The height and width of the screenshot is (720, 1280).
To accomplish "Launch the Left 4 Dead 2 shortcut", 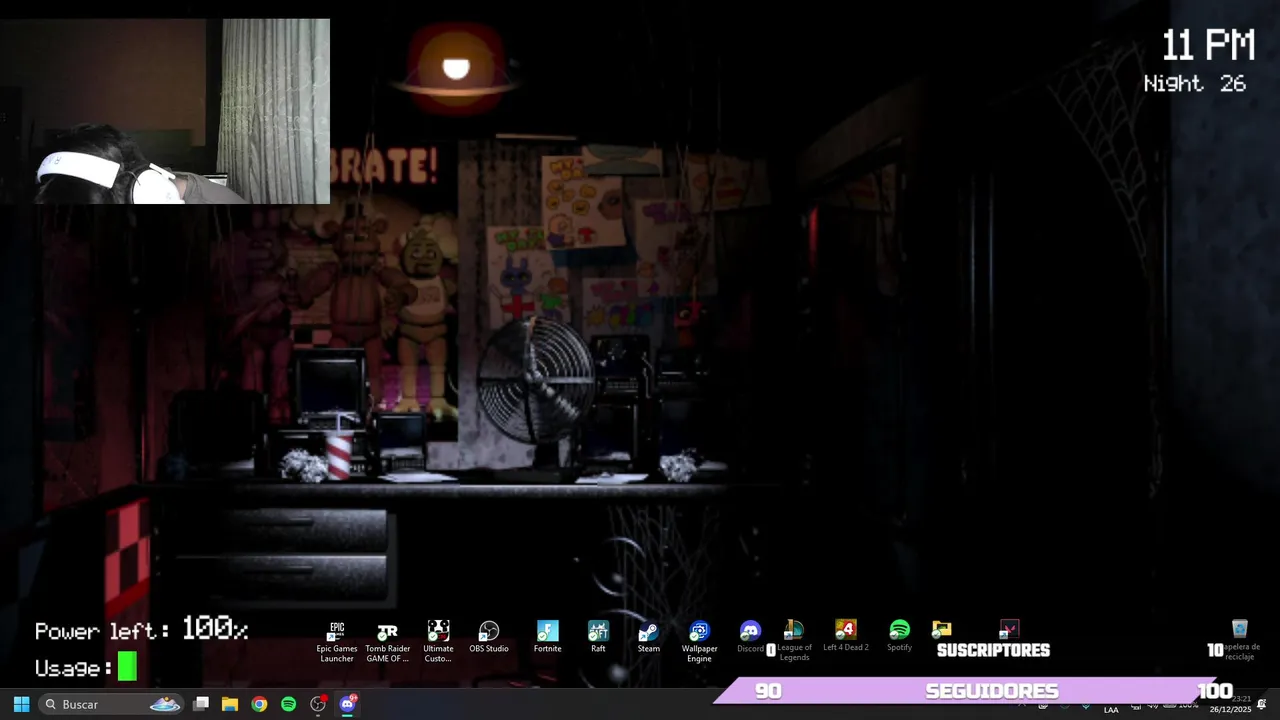I will [x=846, y=636].
